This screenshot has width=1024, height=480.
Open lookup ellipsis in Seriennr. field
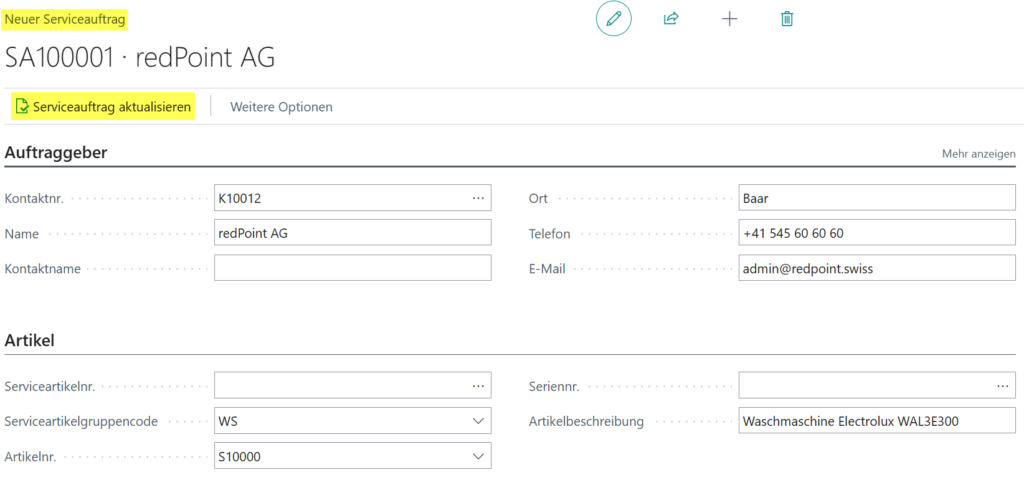pos(1003,385)
